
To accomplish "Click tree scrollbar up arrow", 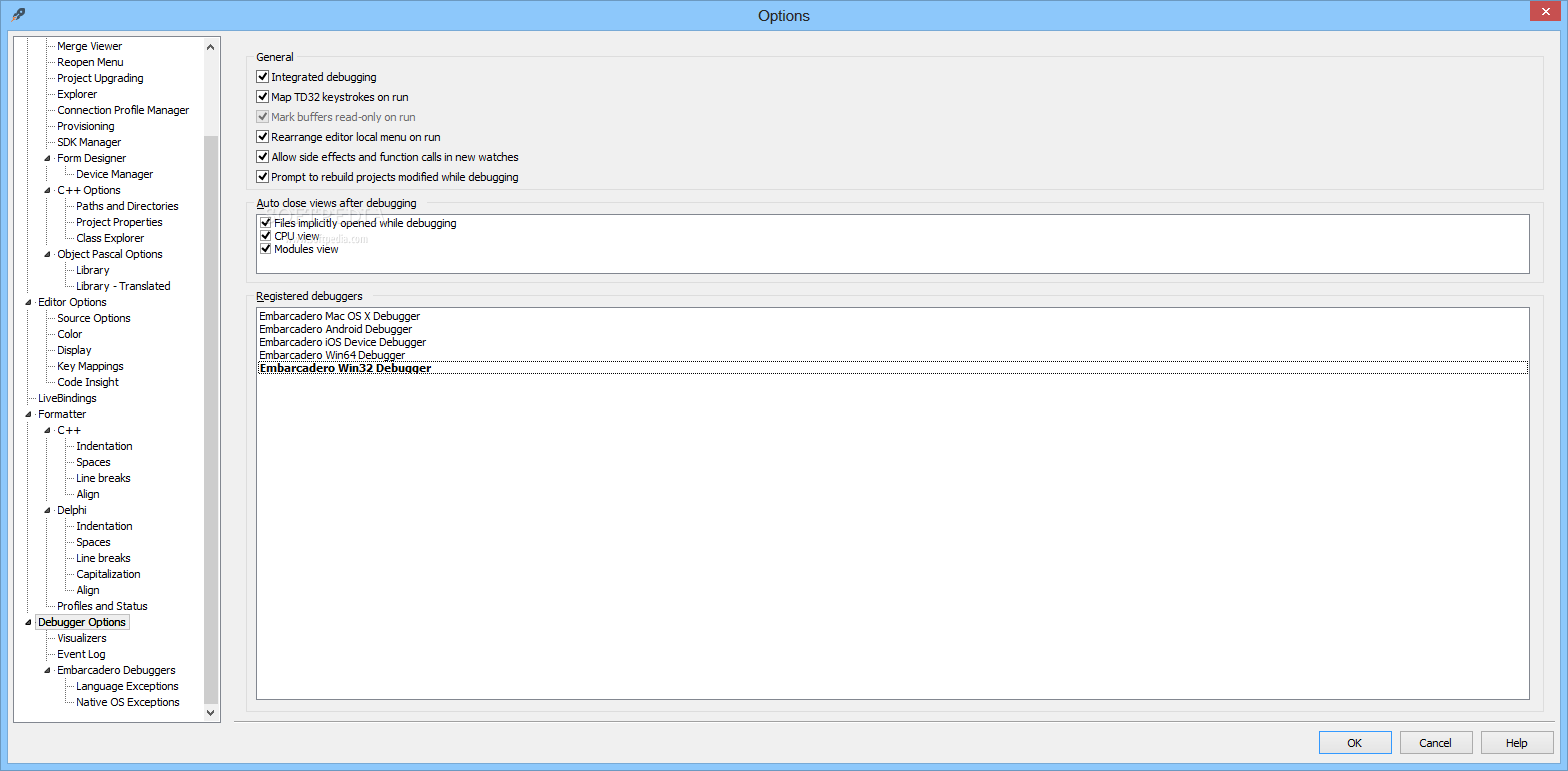I will [210, 46].
